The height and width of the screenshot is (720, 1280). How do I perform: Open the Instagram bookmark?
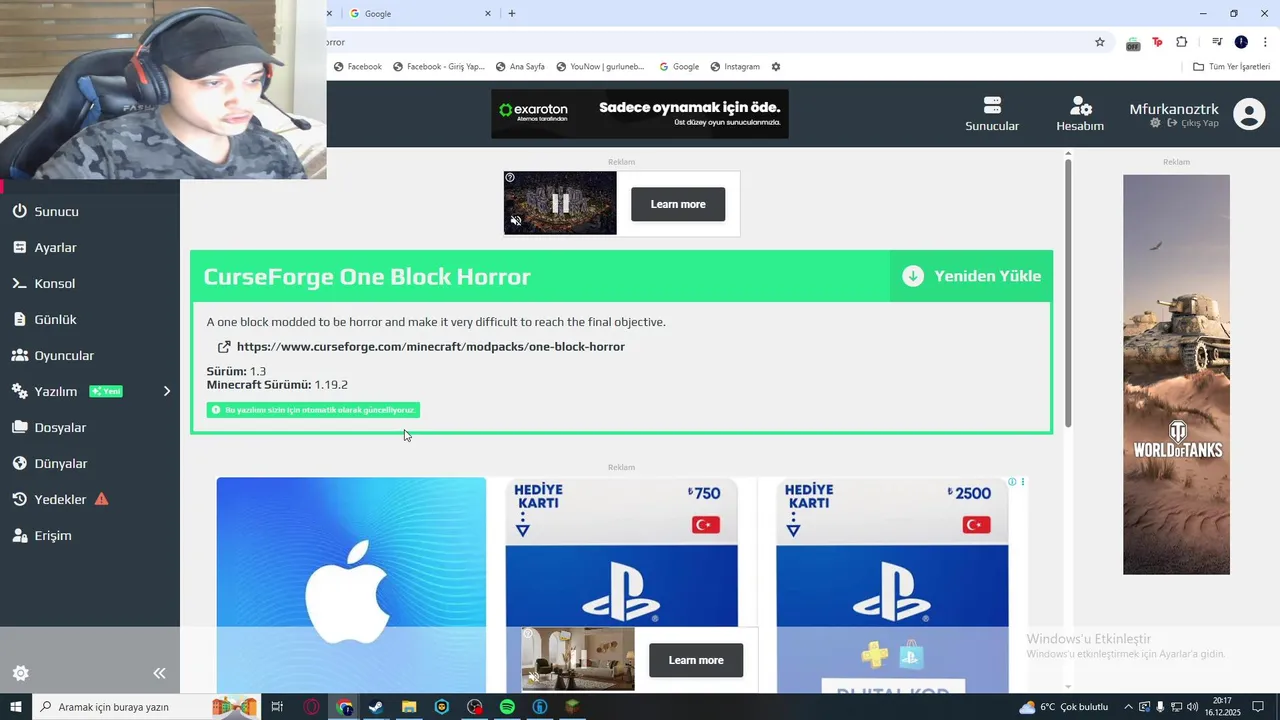click(735, 67)
